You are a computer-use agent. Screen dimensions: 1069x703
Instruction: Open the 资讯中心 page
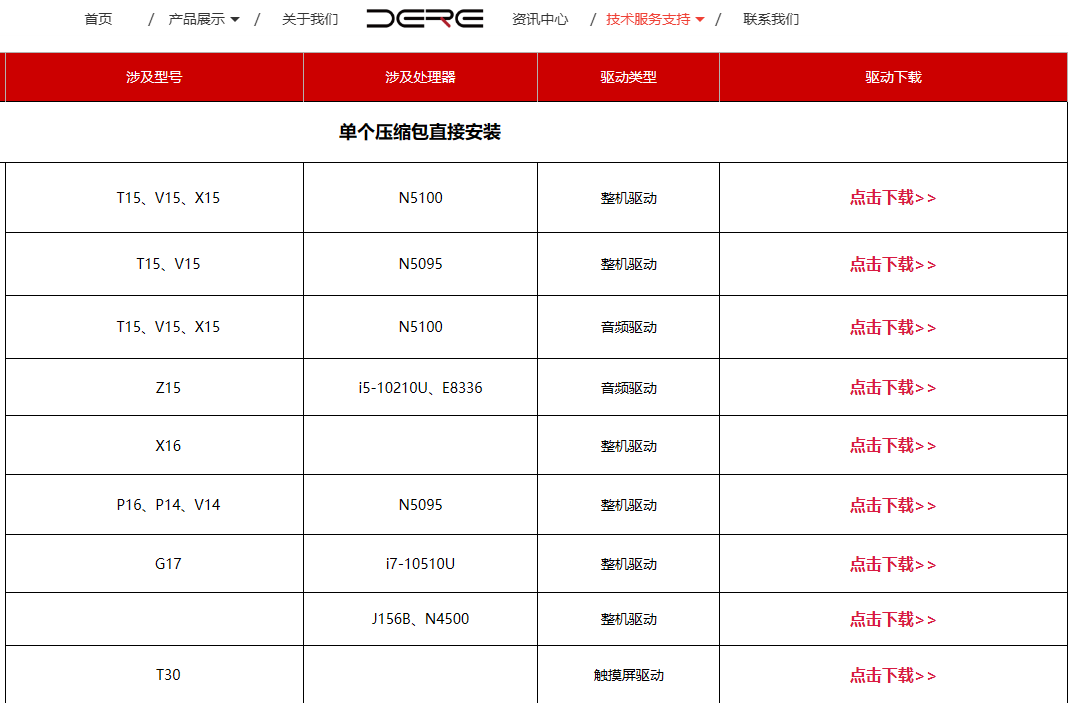539,18
